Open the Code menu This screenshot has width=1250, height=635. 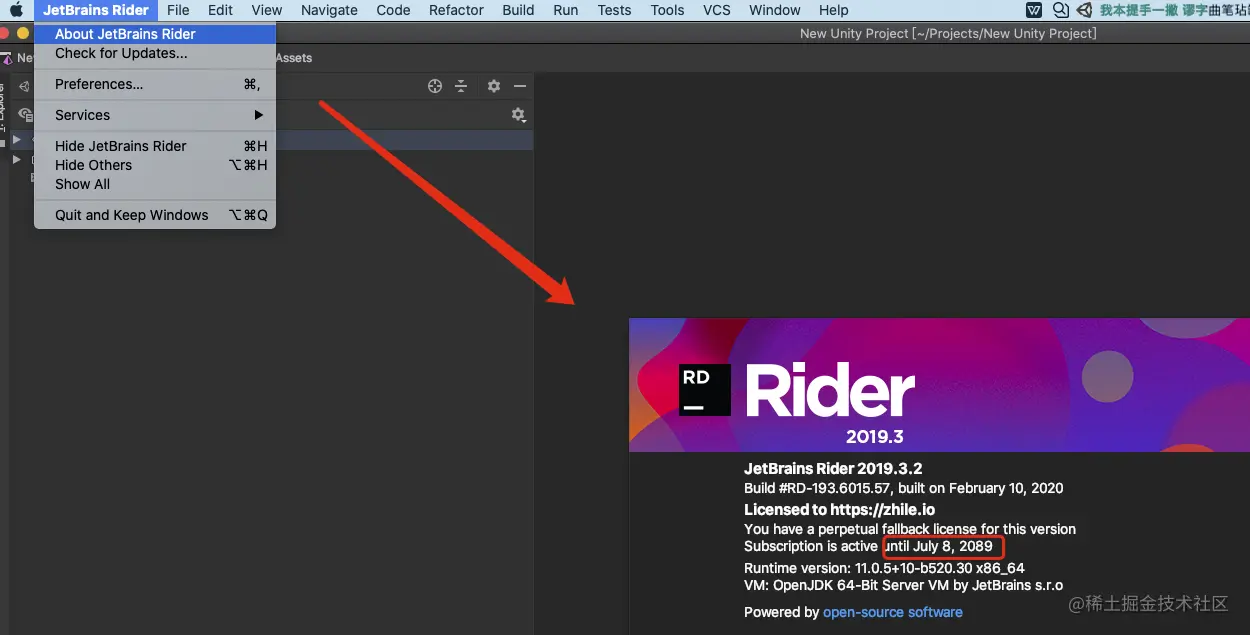tap(393, 10)
